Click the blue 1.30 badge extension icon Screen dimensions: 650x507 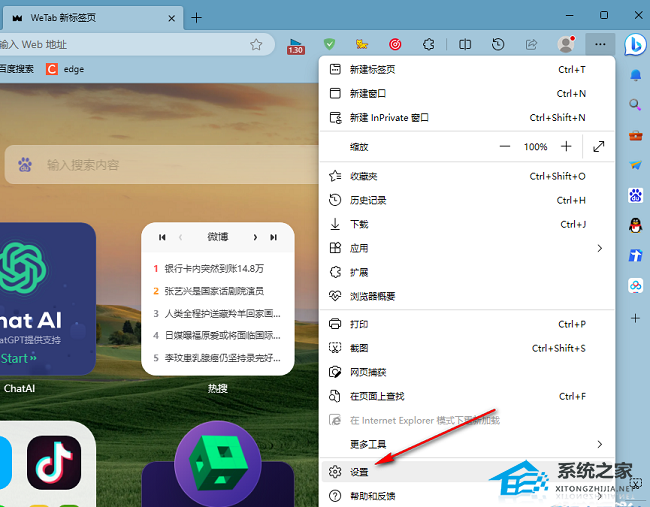click(296, 46)
